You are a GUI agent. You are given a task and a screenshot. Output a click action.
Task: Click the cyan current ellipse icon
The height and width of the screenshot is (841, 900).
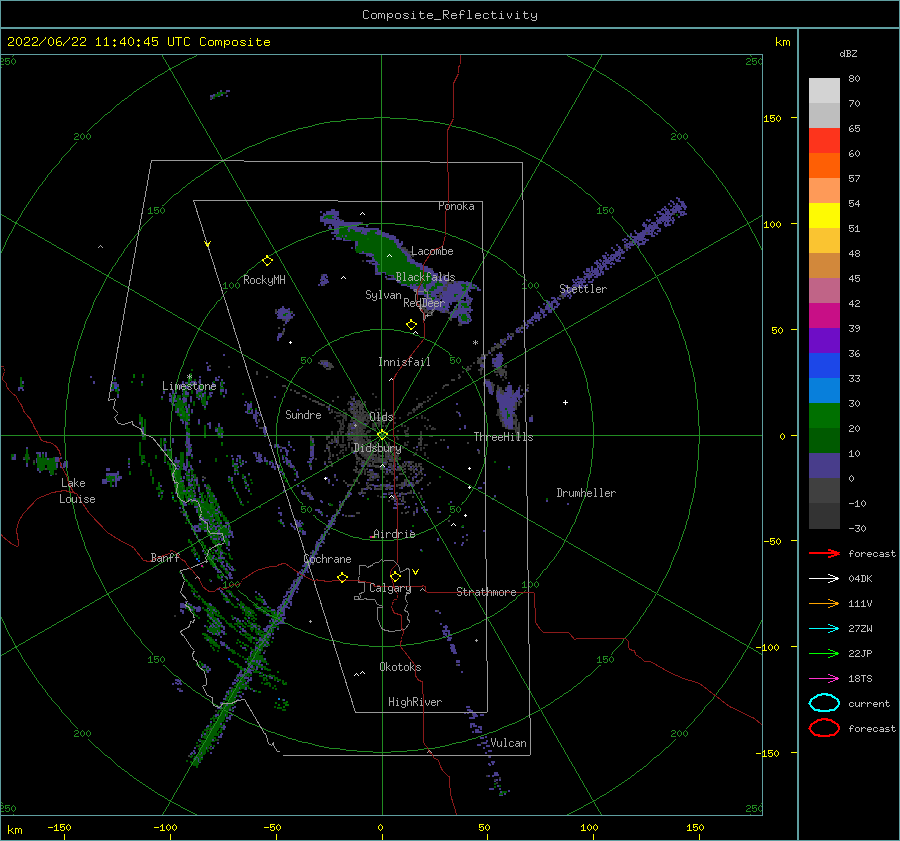click(x=824, y=703)
